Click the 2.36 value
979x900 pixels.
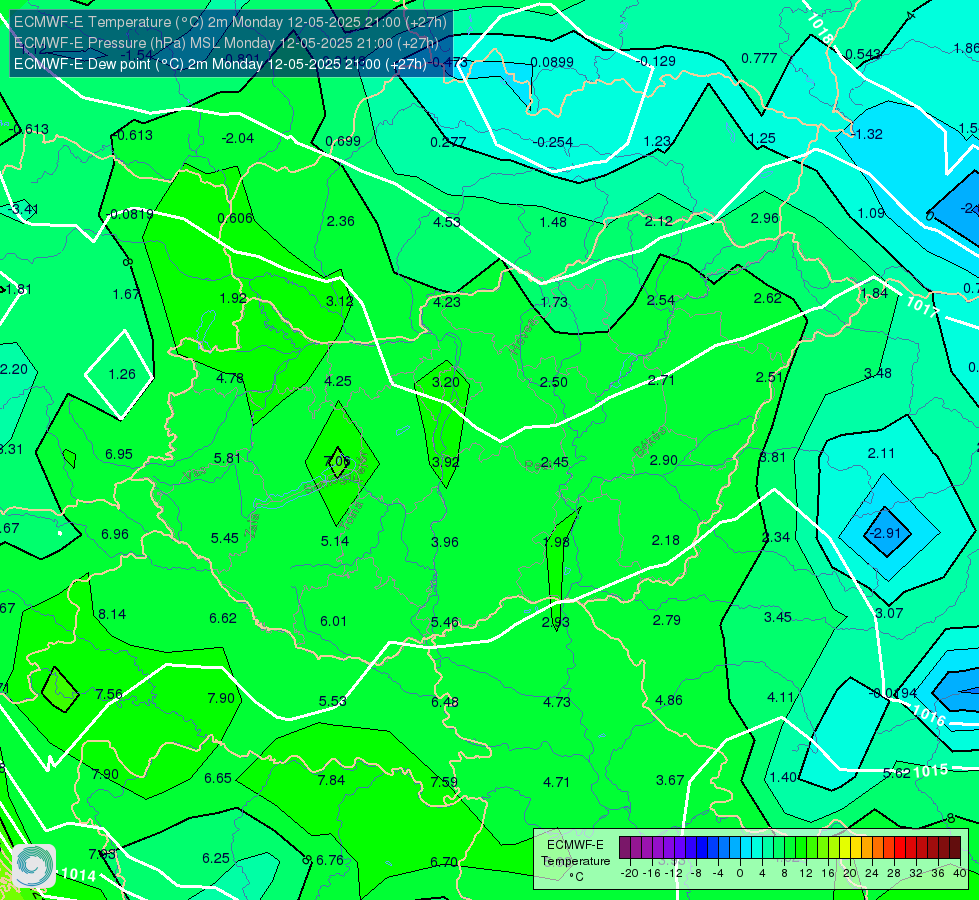(x=340, y=221)
